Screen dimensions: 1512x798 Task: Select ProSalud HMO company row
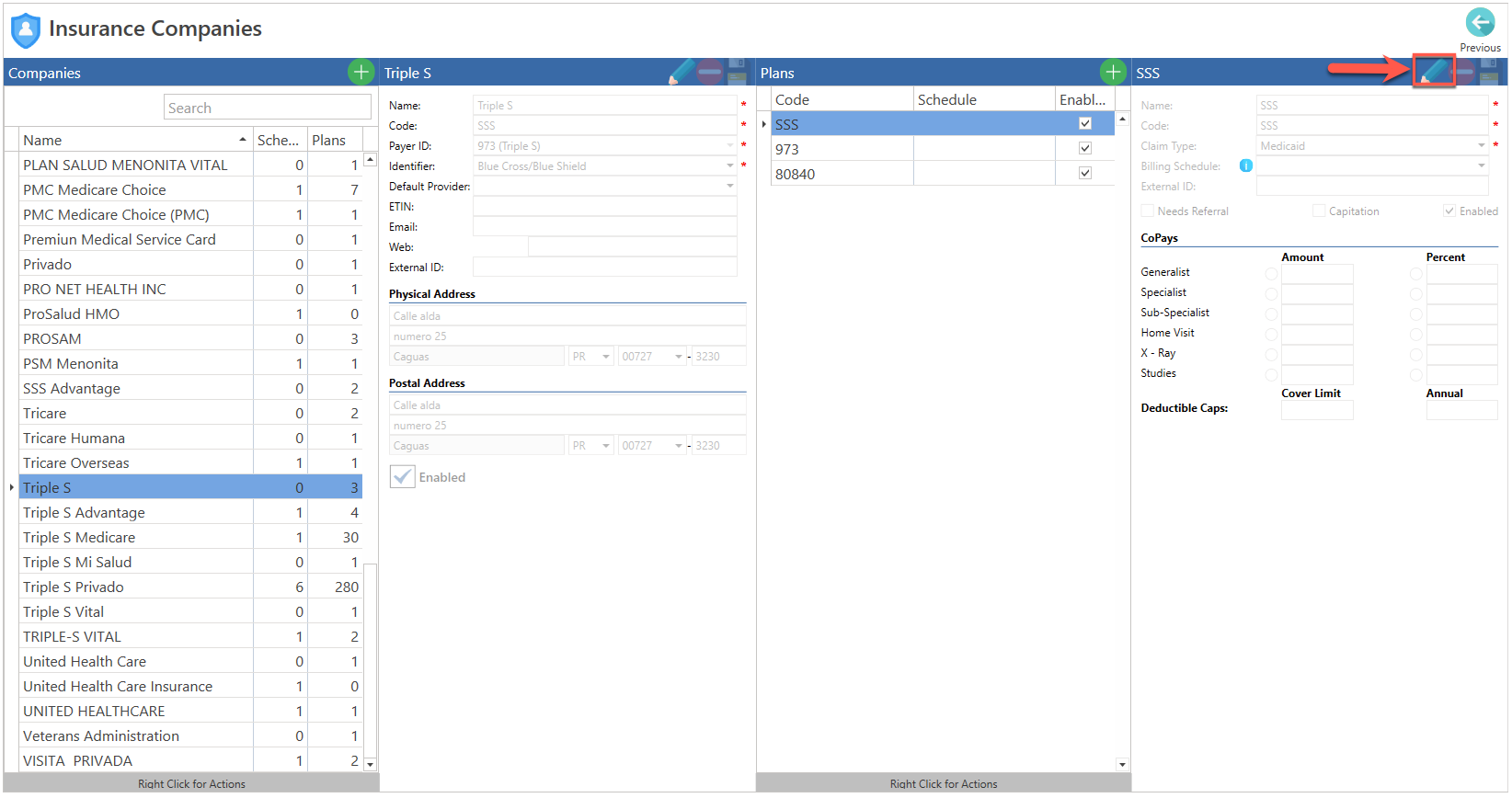190,313
